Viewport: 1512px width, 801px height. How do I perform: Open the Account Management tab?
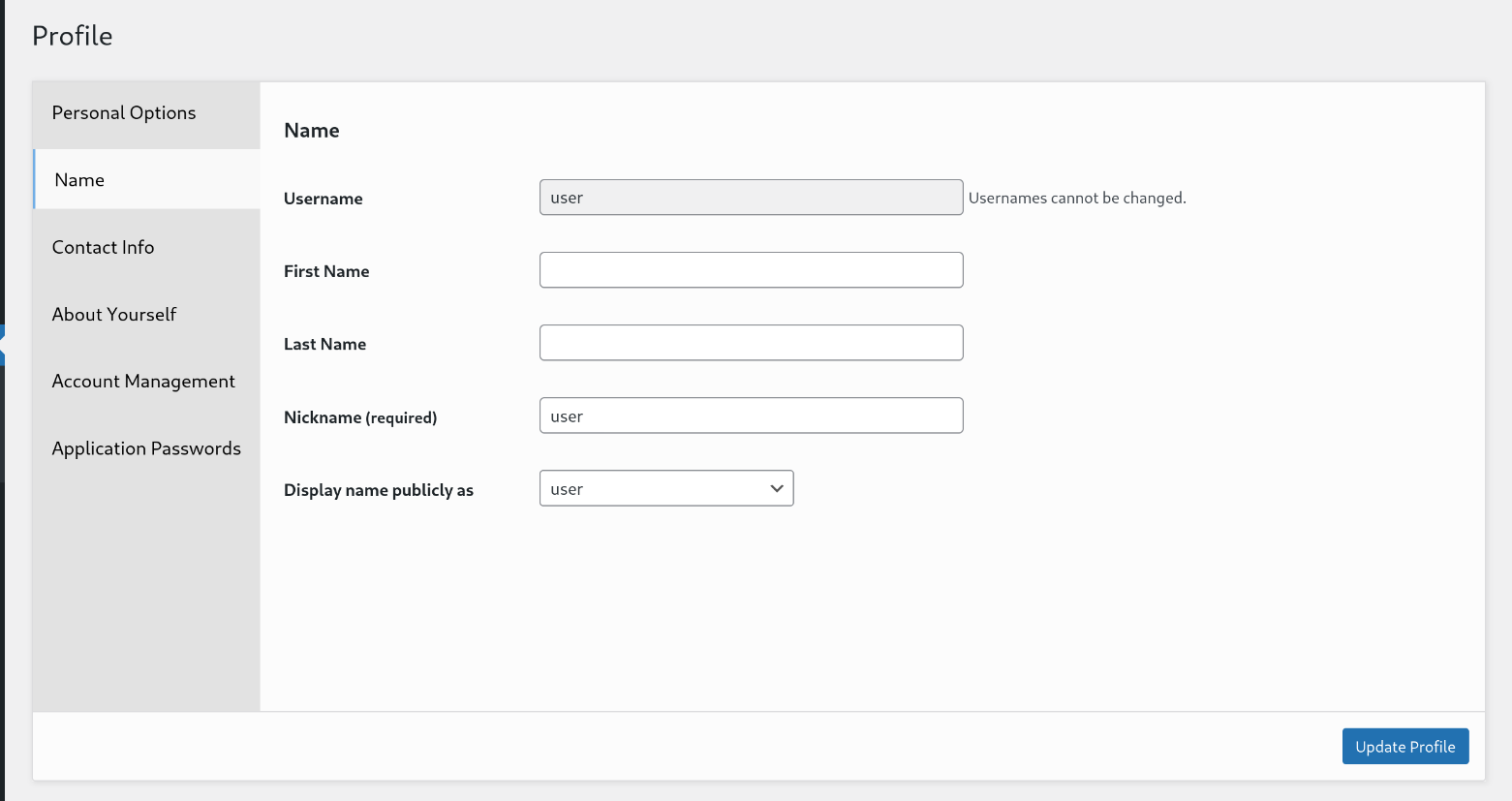click(x=143, y=382)
